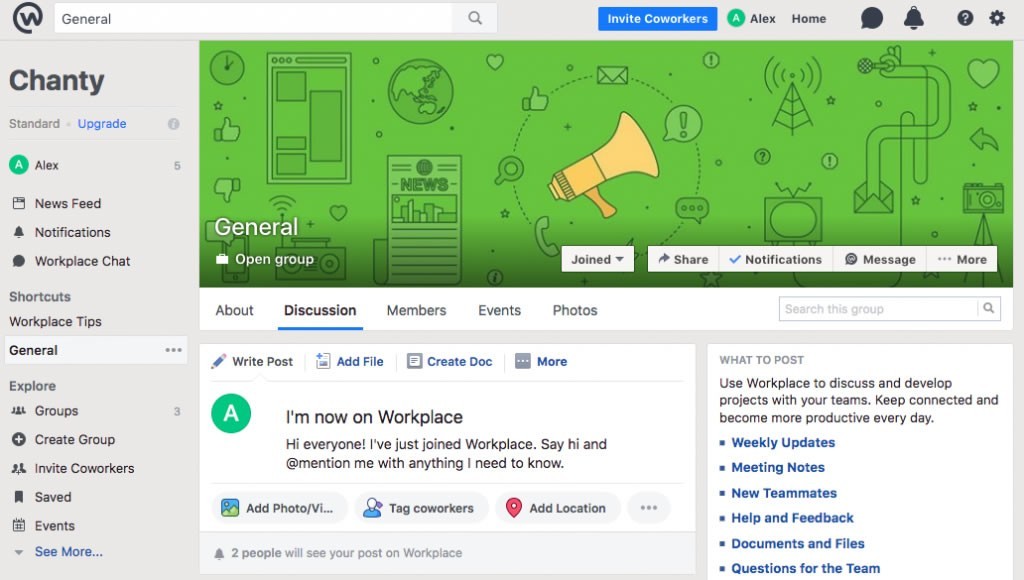The height and width of the screenshot is (580, 1024).
Task: Toggle Notifications for the General group
Action: pos(775,259)
